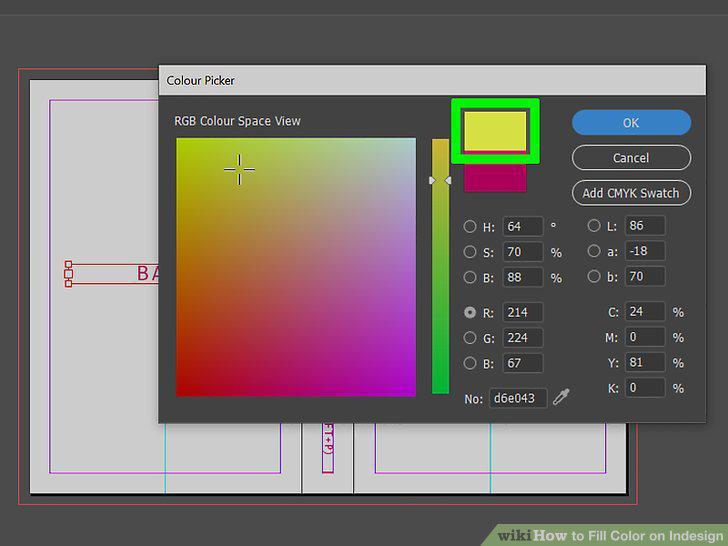Viewport: 728px width, 546px height.
Task: Confirm colour with the OK button
Action: (631, 123)
